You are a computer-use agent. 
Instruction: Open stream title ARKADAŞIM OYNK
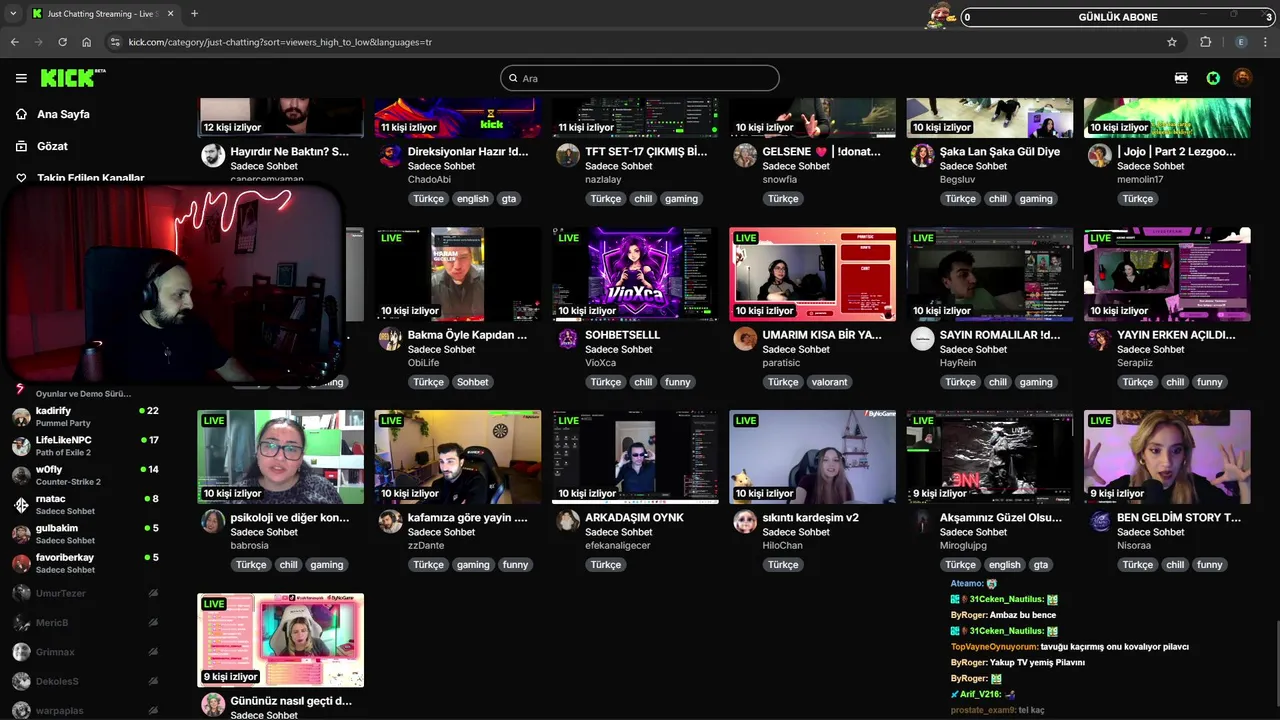[634, 518]
